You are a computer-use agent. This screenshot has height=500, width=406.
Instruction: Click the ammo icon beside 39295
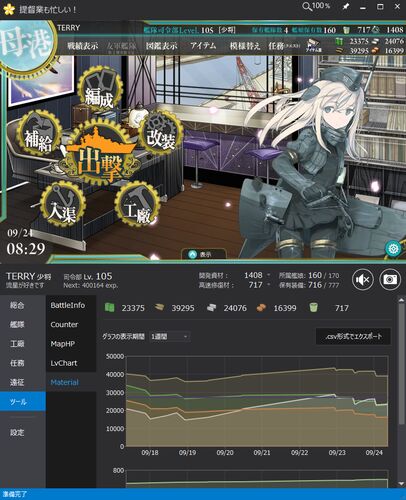(x=160, y=308)
